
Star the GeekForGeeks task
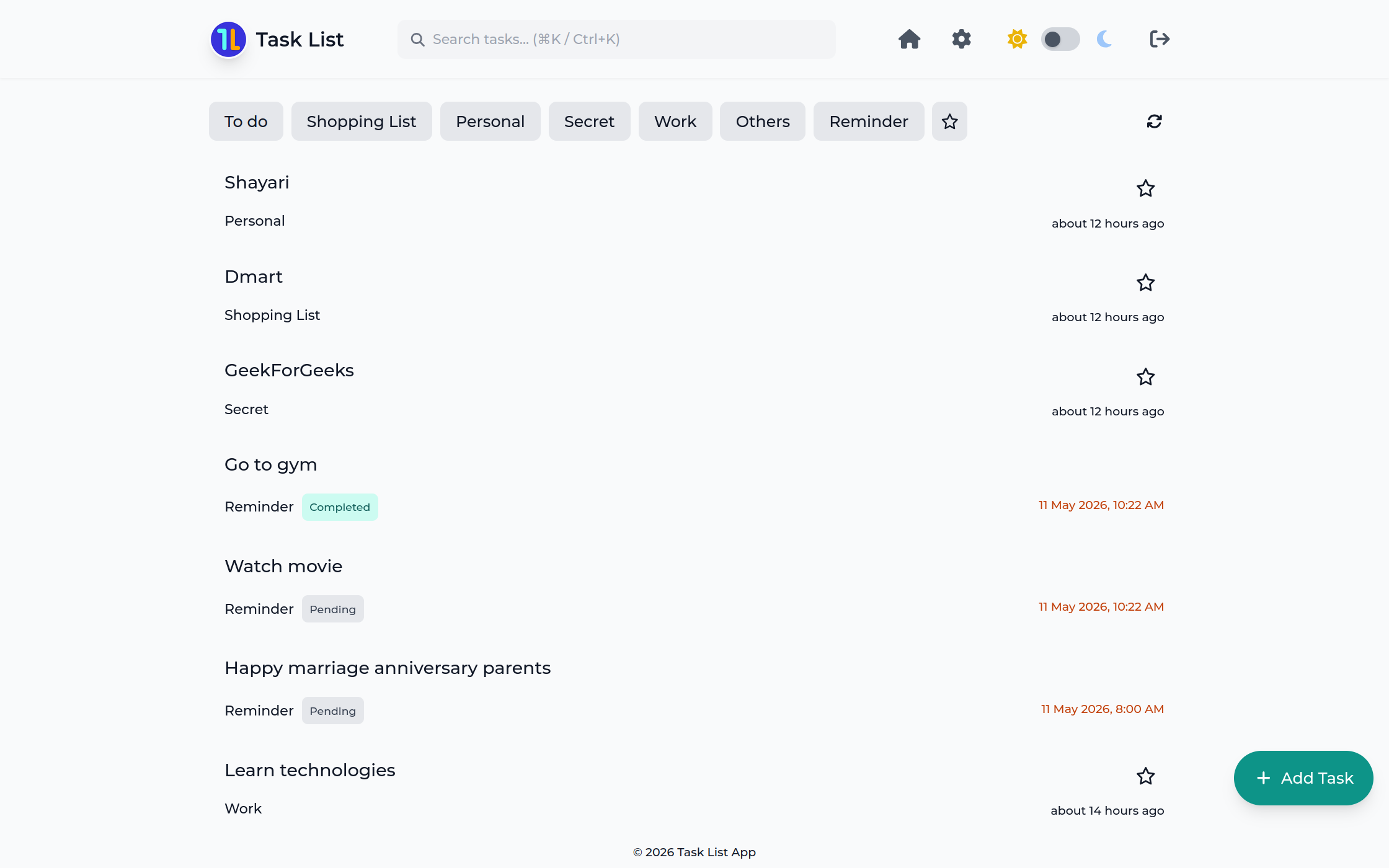(1145, 377)
